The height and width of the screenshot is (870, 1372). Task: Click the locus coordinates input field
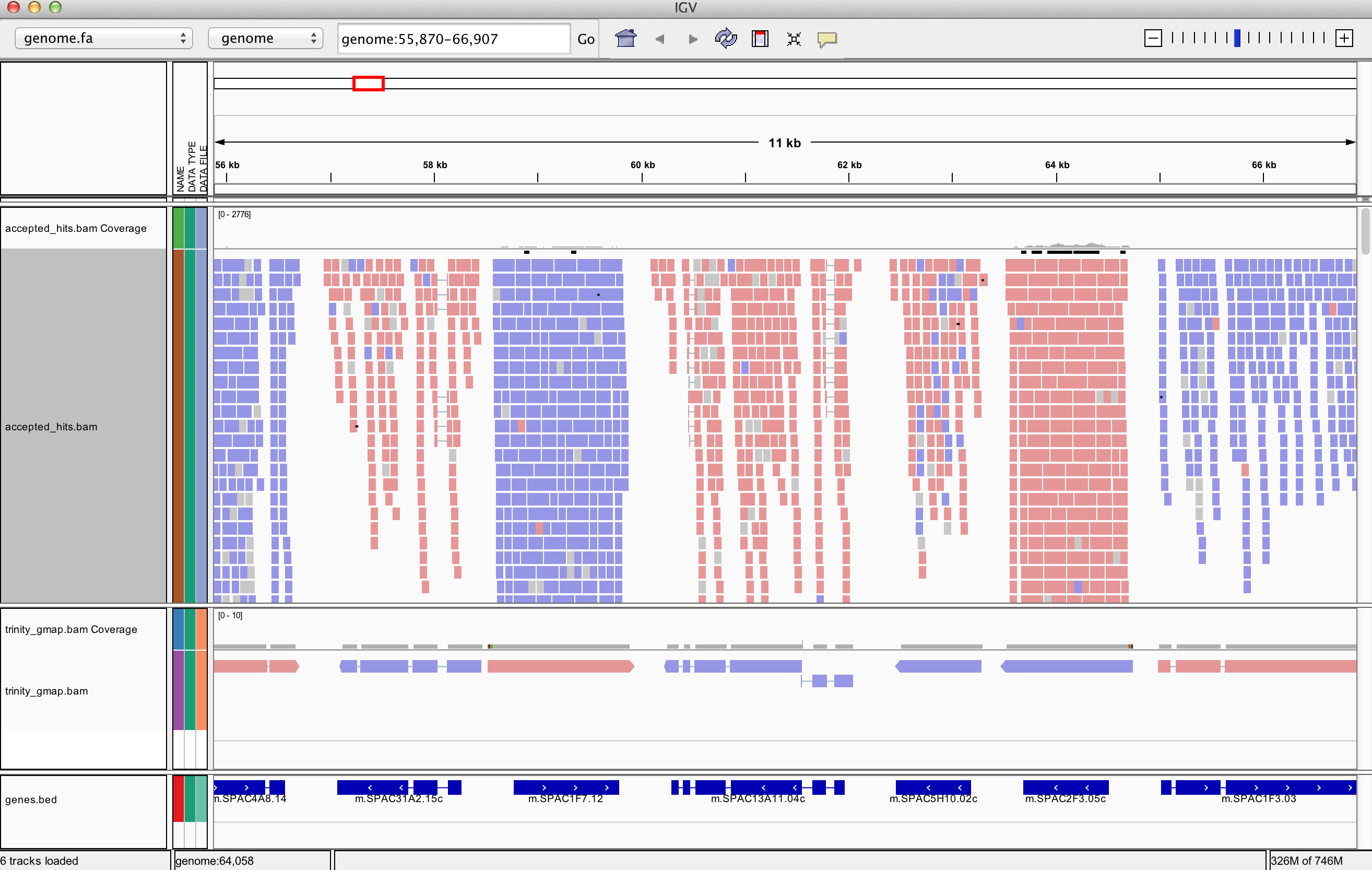453,39
